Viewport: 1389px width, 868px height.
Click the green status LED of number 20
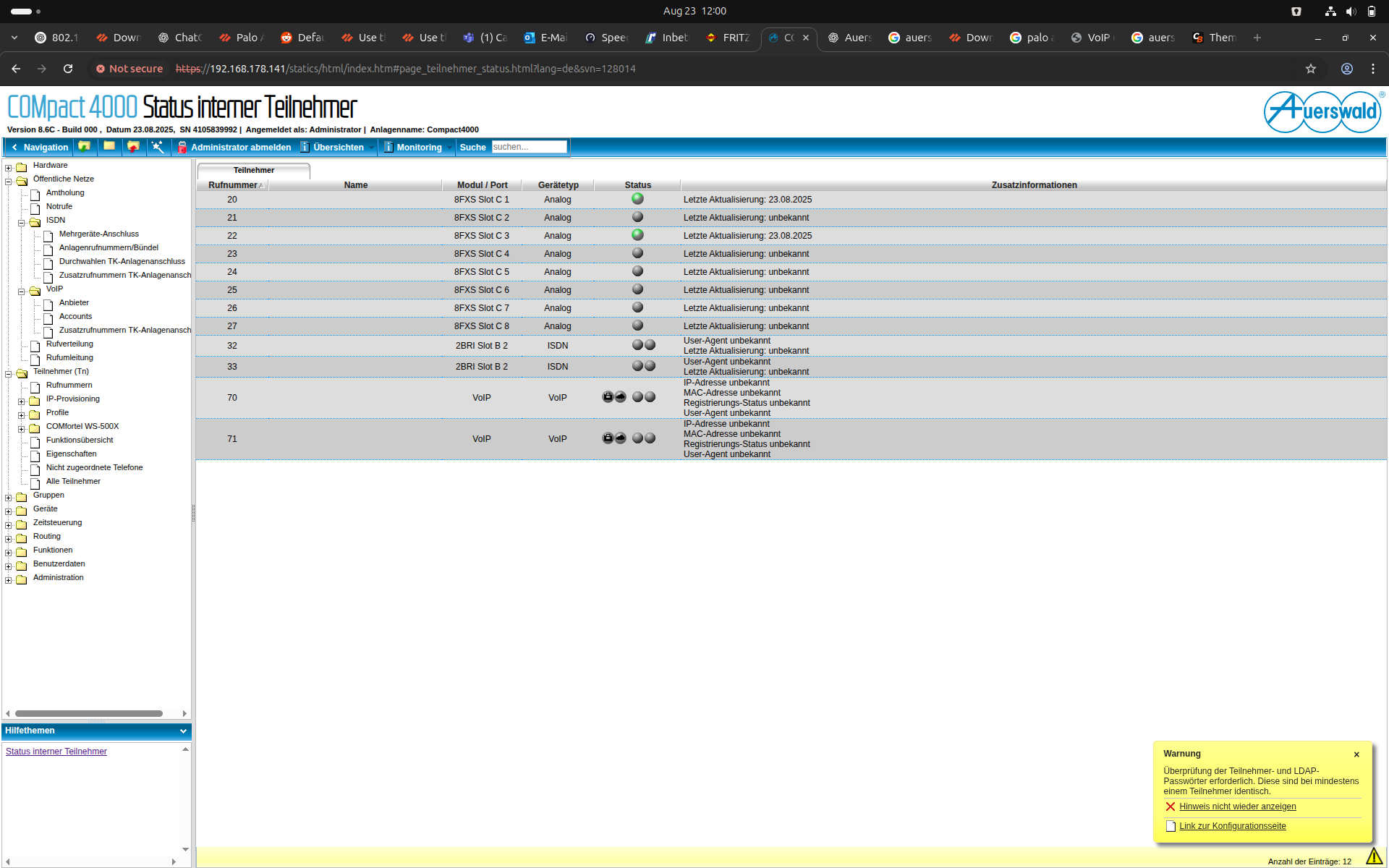tap(637, 199)
